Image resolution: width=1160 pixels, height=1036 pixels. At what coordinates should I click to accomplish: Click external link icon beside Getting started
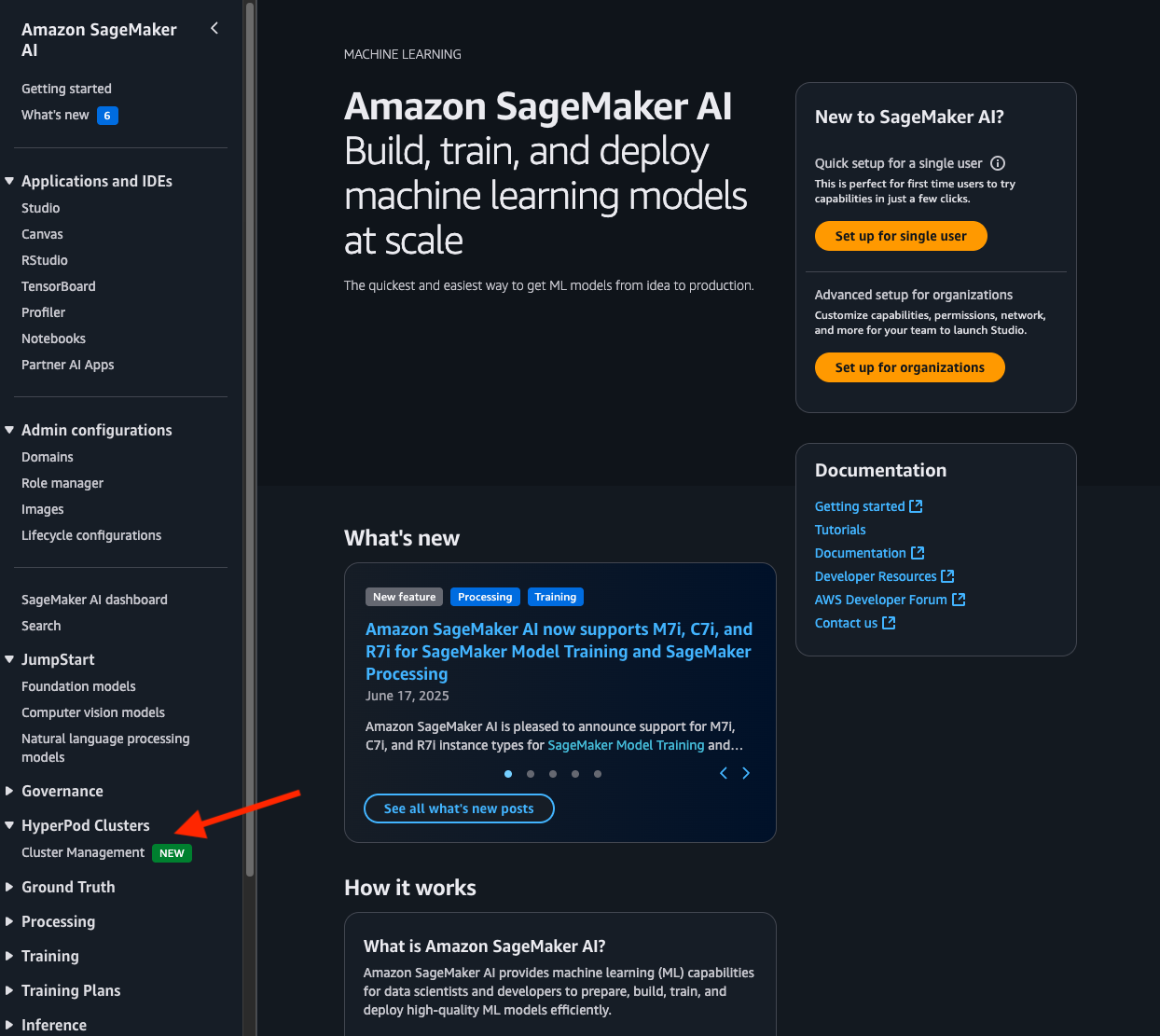pos(917,506)
